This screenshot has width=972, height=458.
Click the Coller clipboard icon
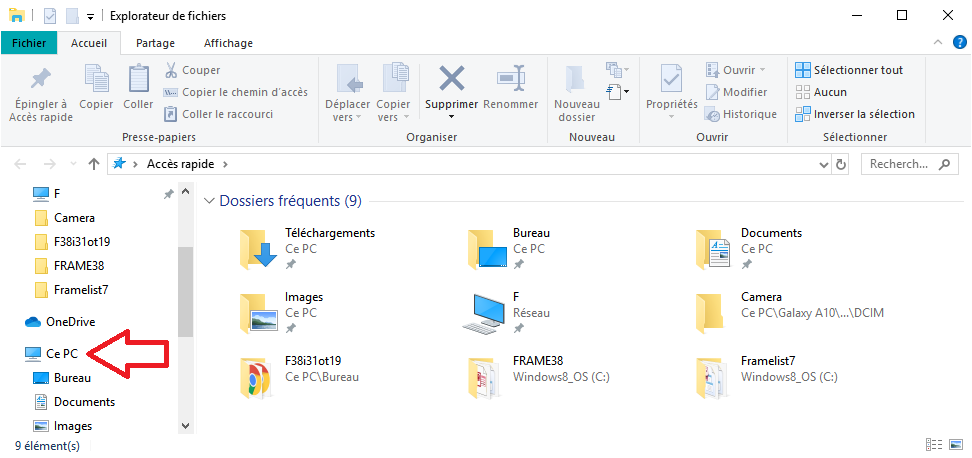138,79
